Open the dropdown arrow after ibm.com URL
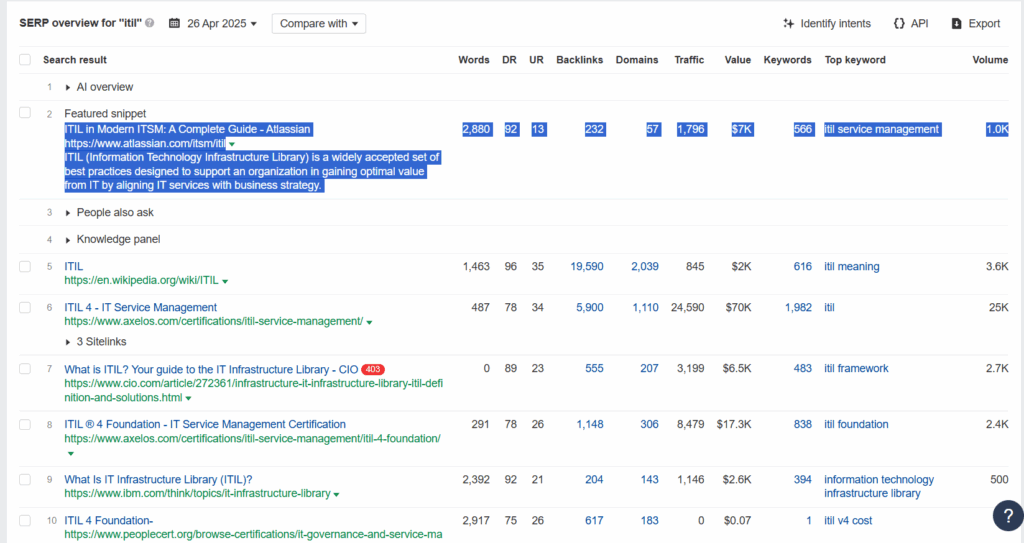1024x543 pixels. point(336,495)
